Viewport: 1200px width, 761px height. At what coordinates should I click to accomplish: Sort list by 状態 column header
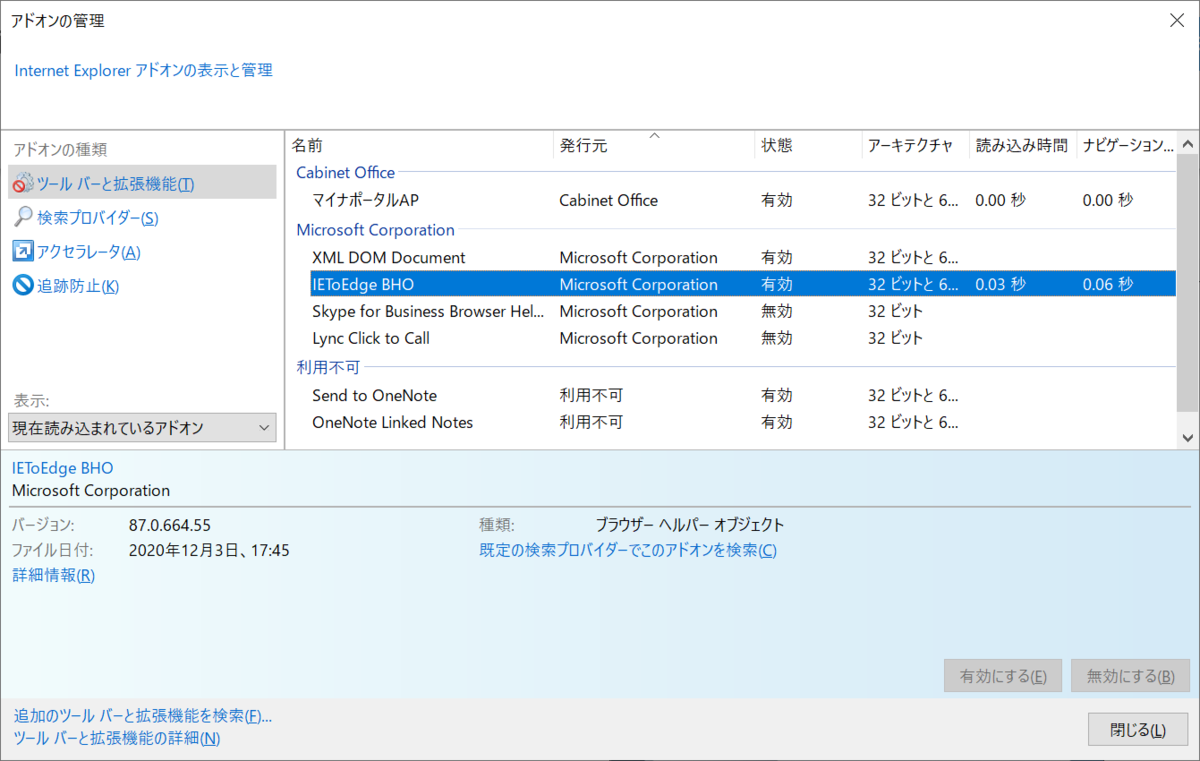click(x=808, y=145)
